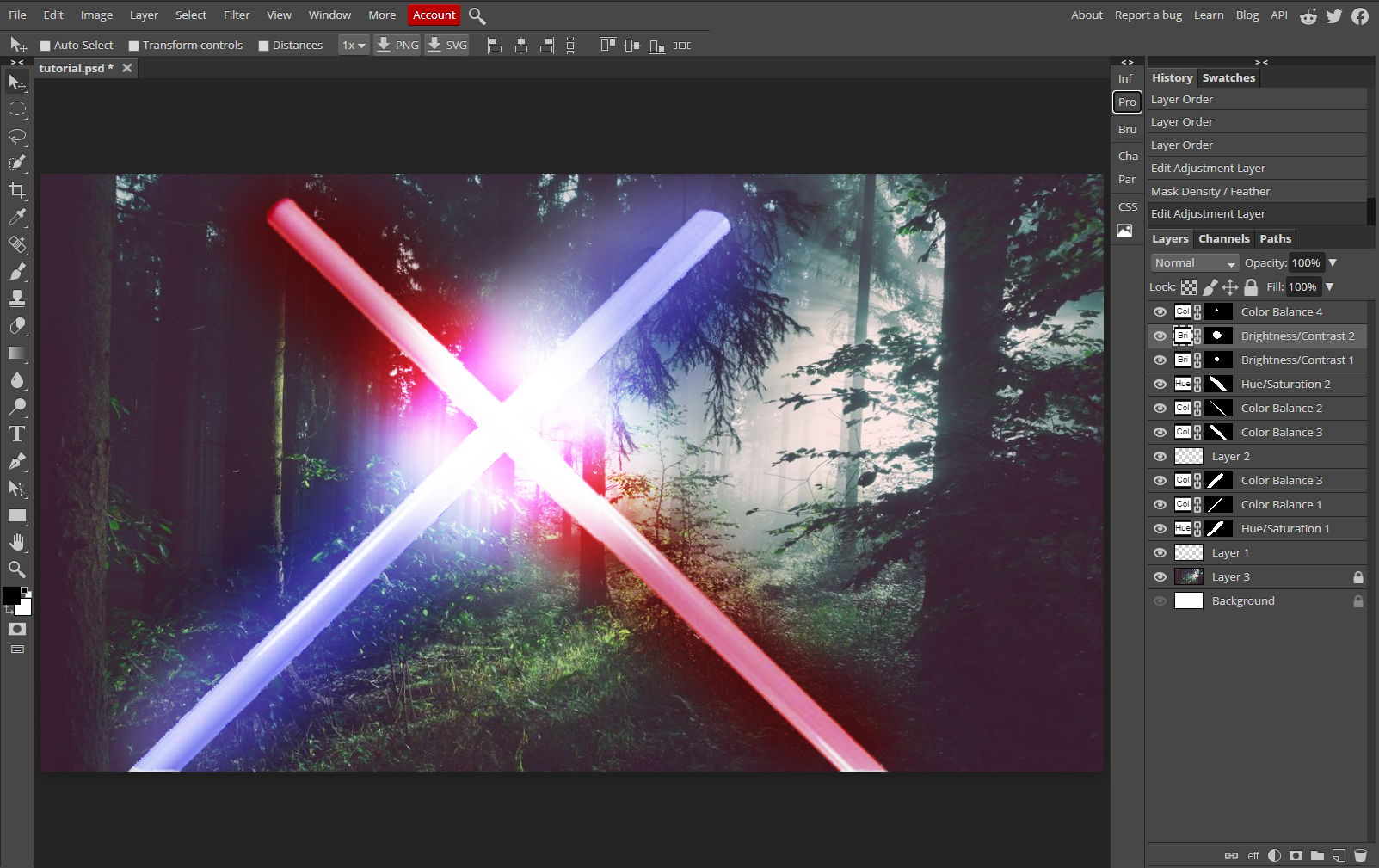Lock transparent pixels checkerboard icon
This screenshot has height=868, width=1379.
pos(1189,287)
